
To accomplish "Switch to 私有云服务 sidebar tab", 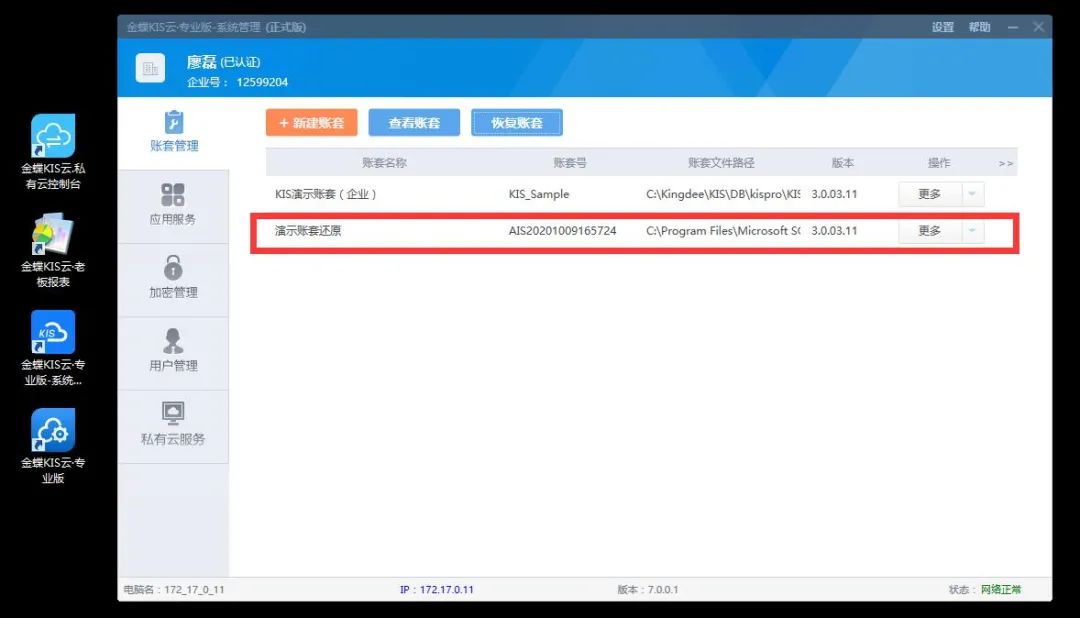I will (x=174, y=426).
